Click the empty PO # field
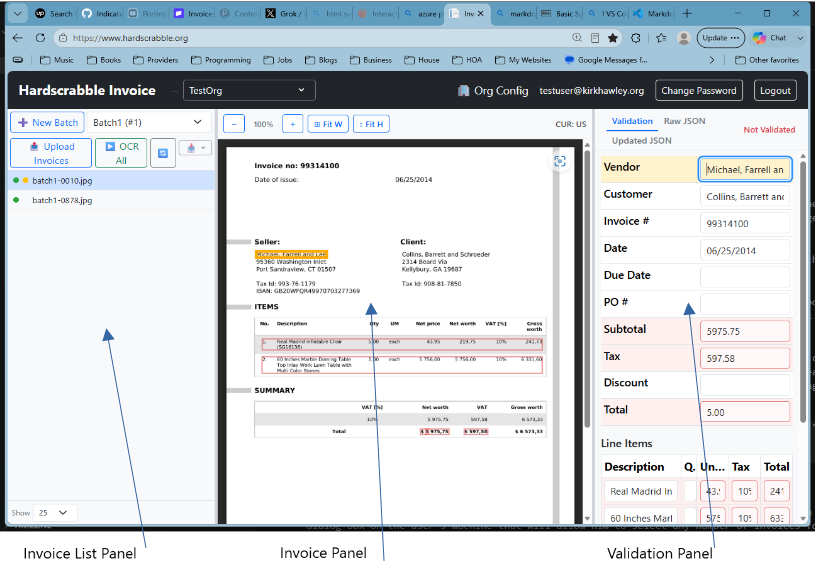815x569 pixels. (x=745, y=304)
